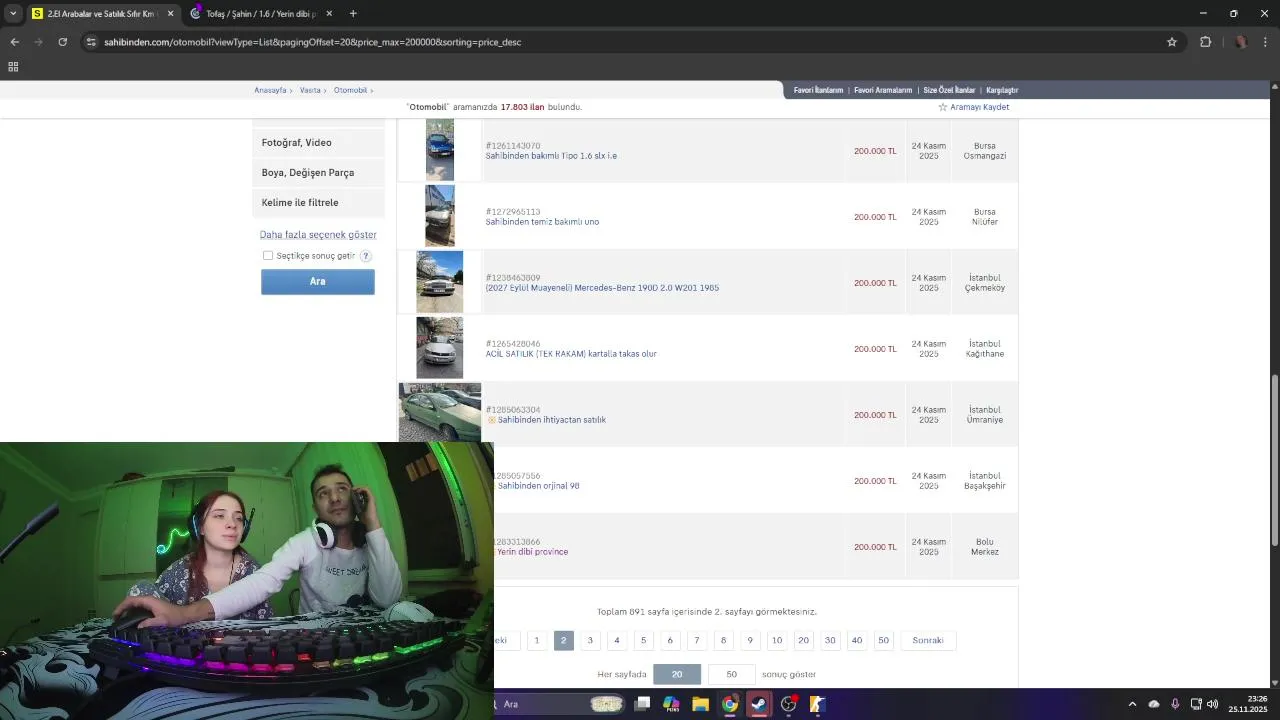The height and width of the screenshot is (720, 1280).
Task: Open Sahibinden bakımlı Tipo 1.6 slx listing
Action: pos(551,156)
